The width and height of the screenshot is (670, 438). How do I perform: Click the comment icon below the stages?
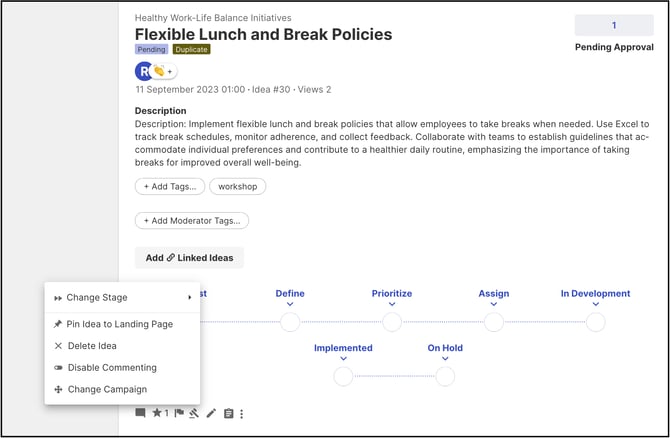point(141,412)
